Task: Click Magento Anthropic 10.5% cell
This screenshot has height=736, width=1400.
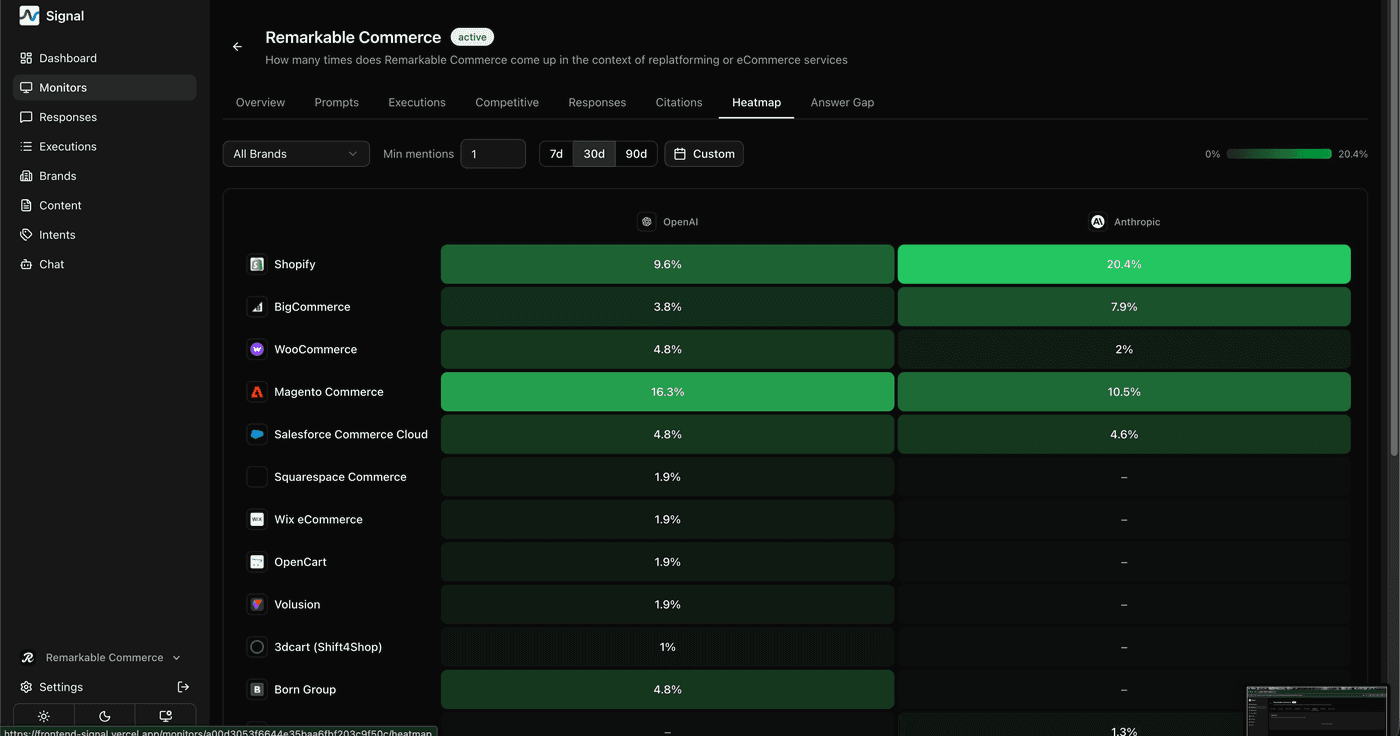Action: [x=1124, y=392]
